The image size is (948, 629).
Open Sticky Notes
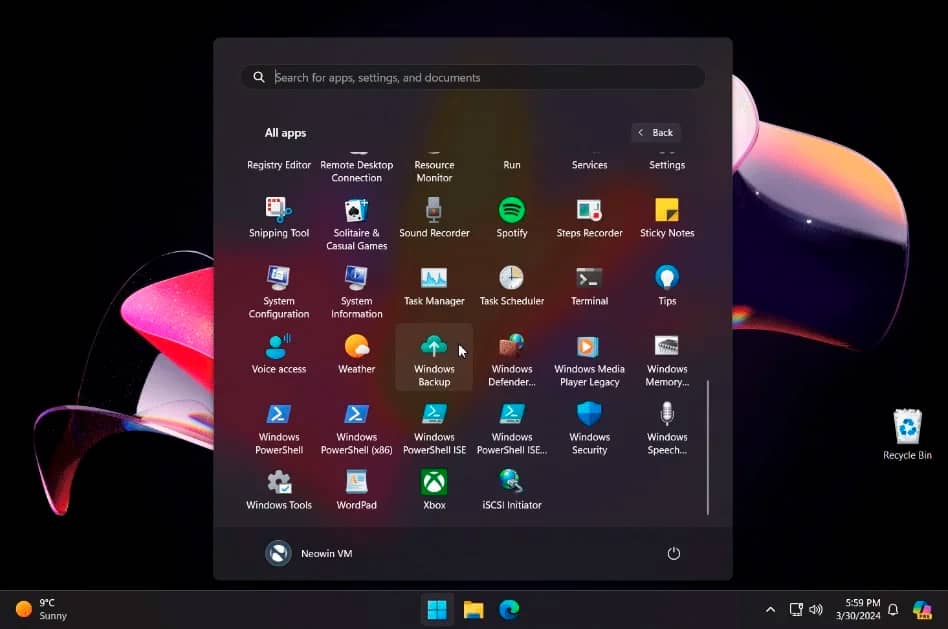667,217
